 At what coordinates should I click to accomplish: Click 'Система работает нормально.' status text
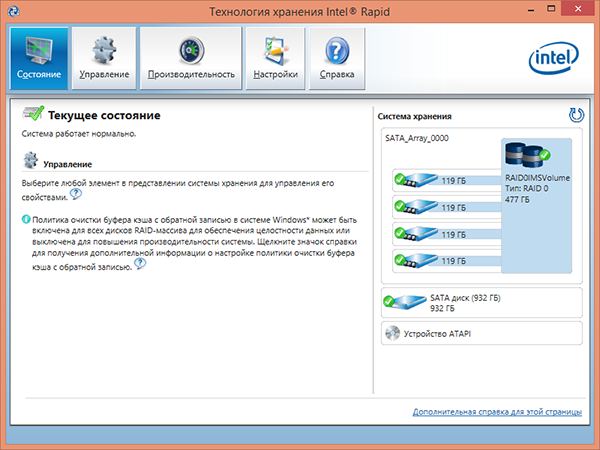(79, 134)
